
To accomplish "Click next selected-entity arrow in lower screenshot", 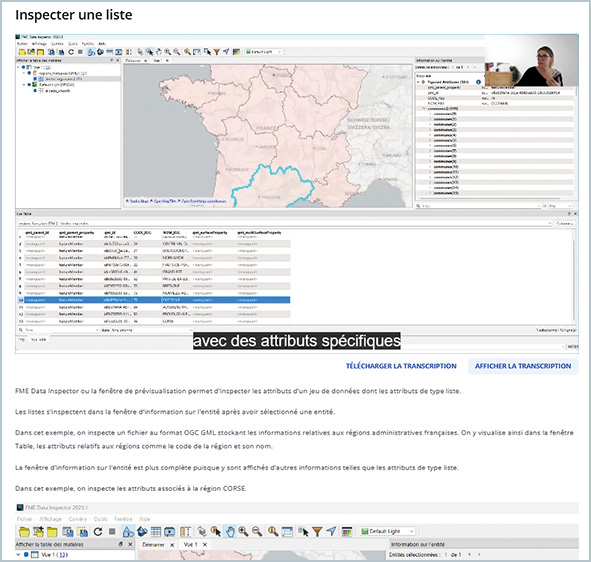I will [x=479, y=554].
